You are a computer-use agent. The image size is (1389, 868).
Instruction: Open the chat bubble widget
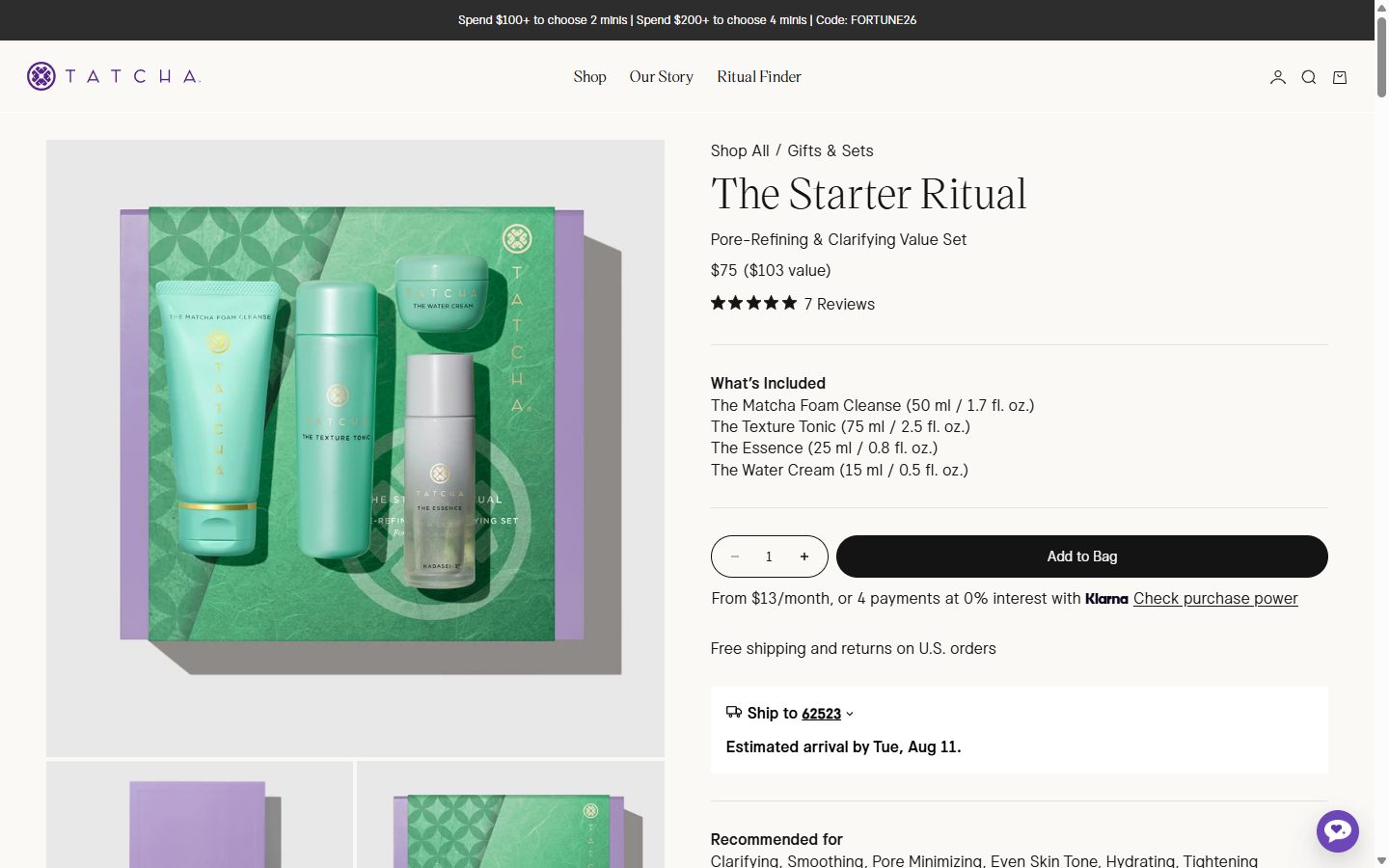point(1337,830)
